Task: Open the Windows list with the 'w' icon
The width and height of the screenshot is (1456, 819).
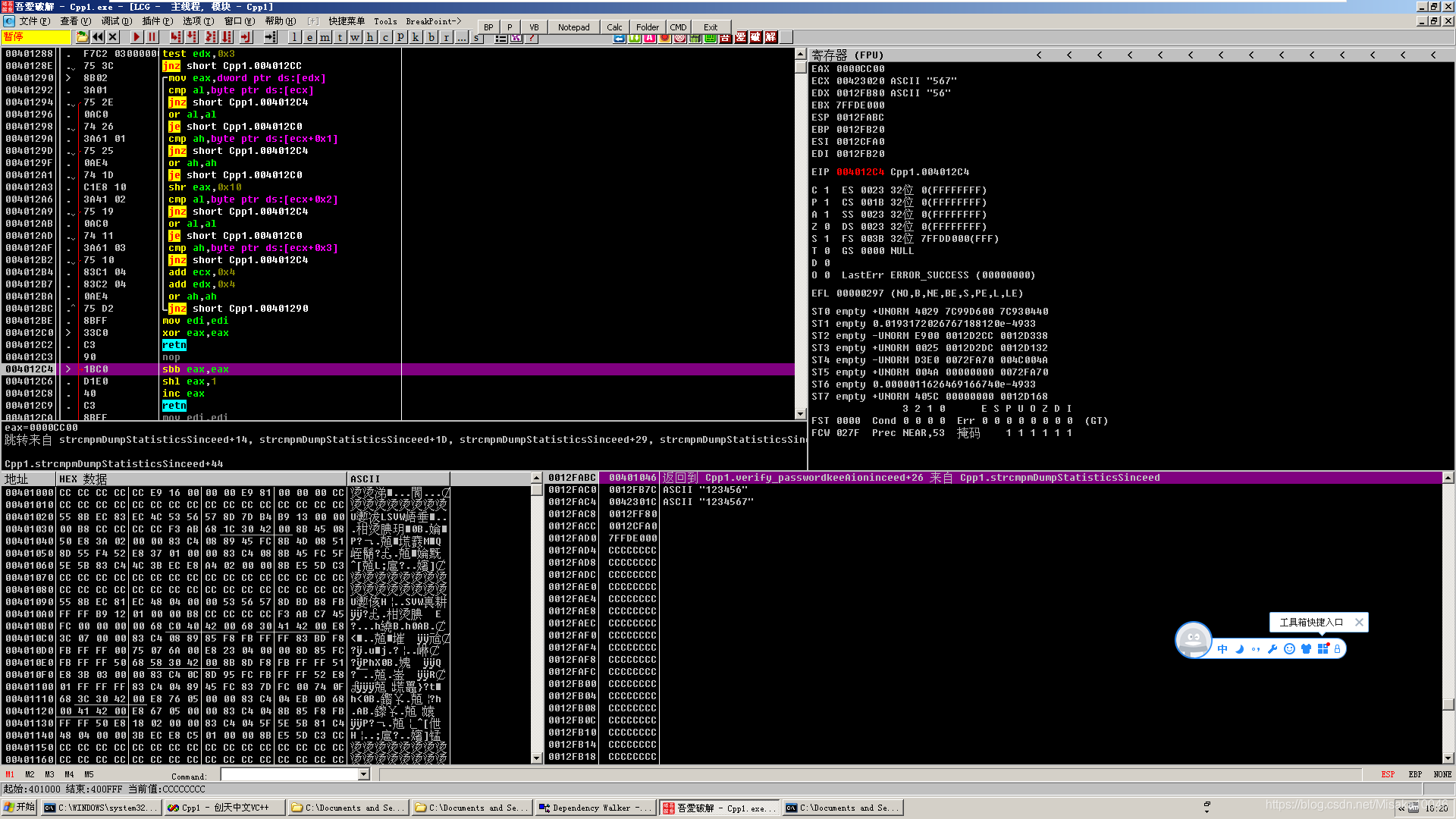Action: (x=355, y=36)
